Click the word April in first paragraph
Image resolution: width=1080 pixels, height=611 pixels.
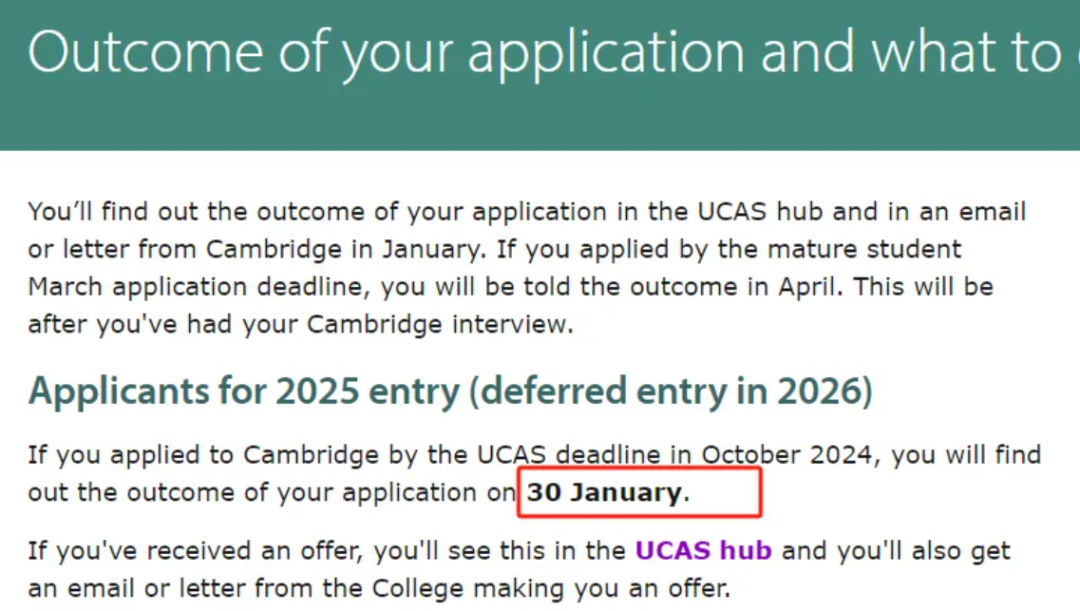coord(810,287)
